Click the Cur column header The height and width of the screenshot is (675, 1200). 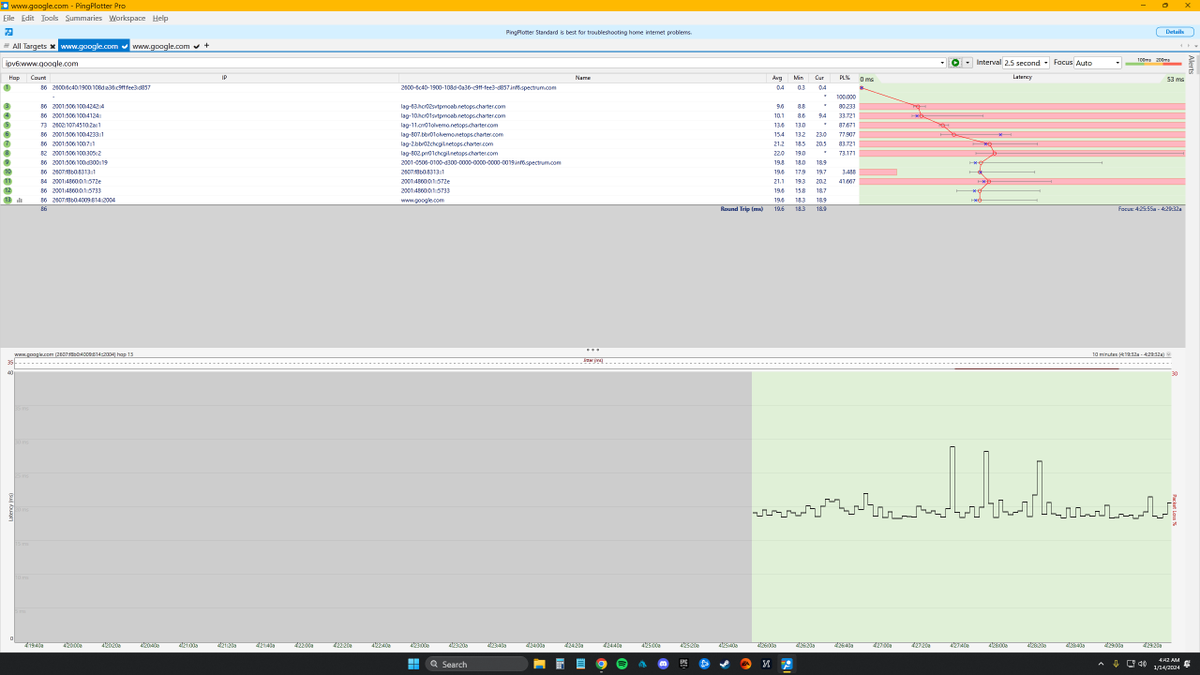coord(818,77)
